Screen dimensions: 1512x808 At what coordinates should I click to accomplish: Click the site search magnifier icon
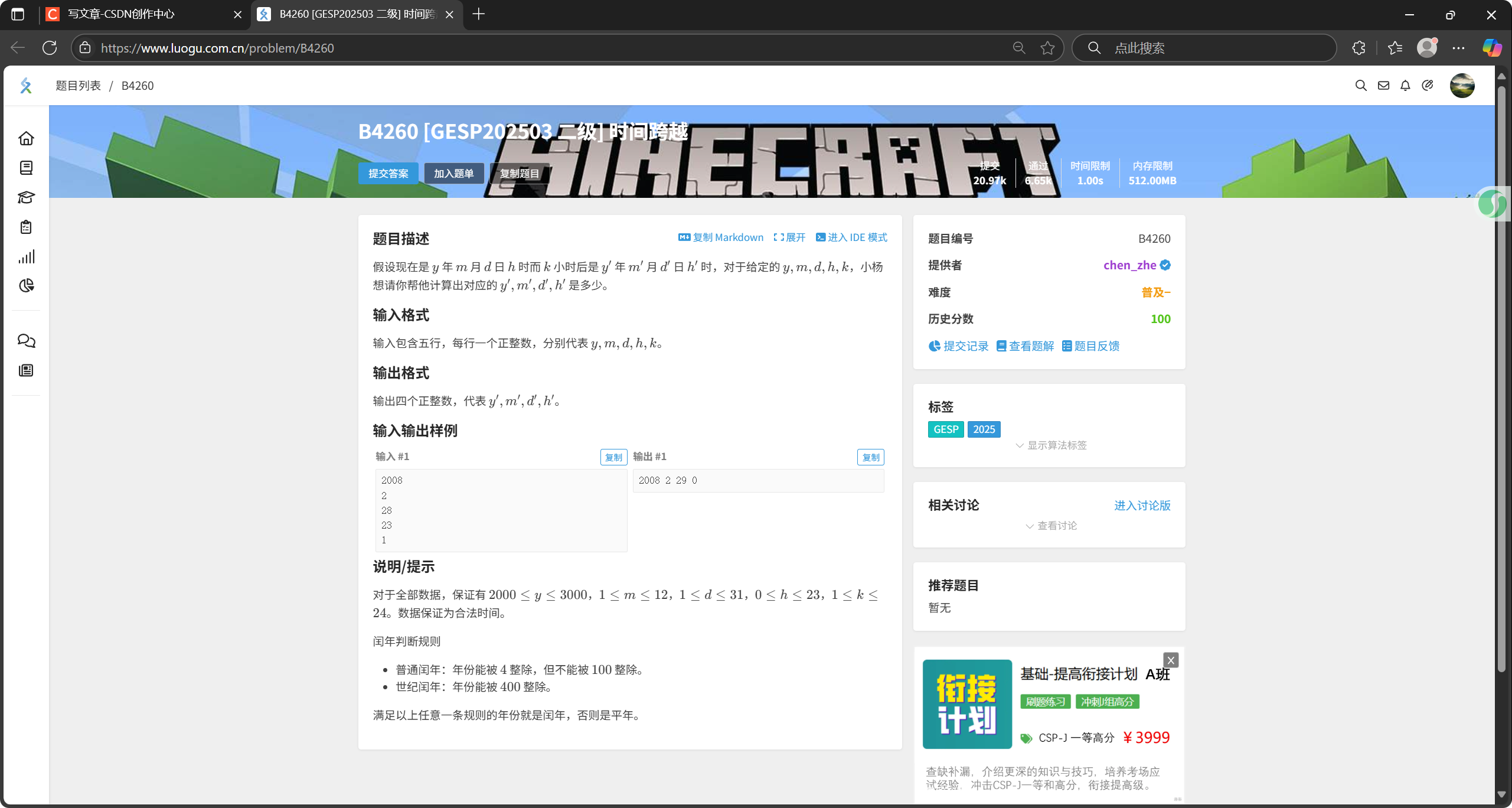pyautogui.click(x=1361, y=86)
